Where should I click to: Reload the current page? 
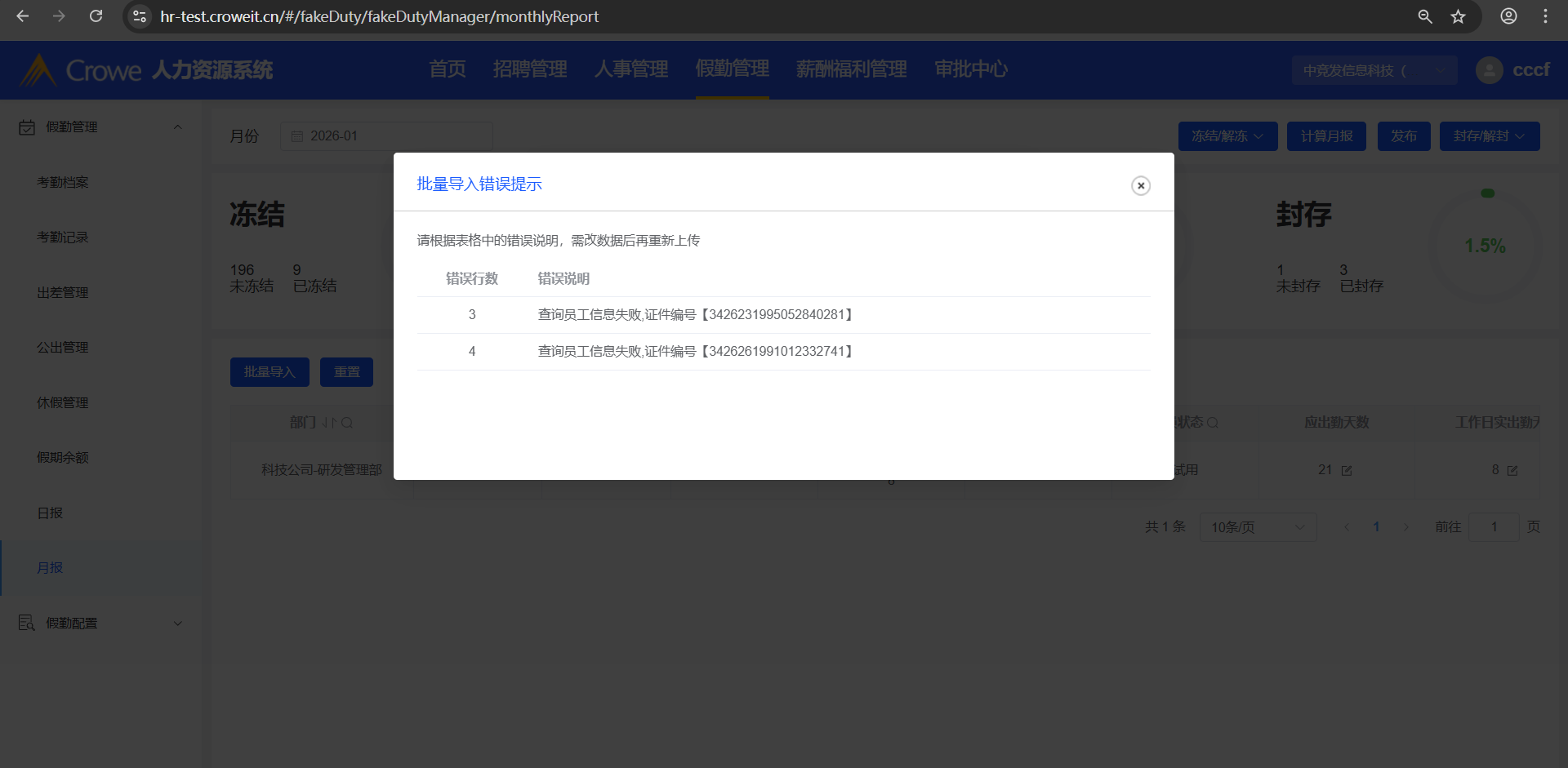click(96, 16)
